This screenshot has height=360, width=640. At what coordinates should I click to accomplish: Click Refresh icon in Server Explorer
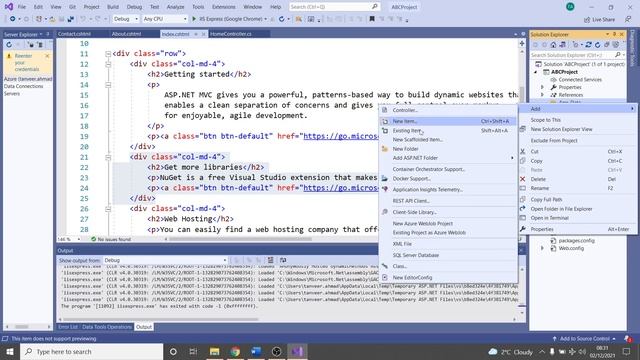click(9, 45)
